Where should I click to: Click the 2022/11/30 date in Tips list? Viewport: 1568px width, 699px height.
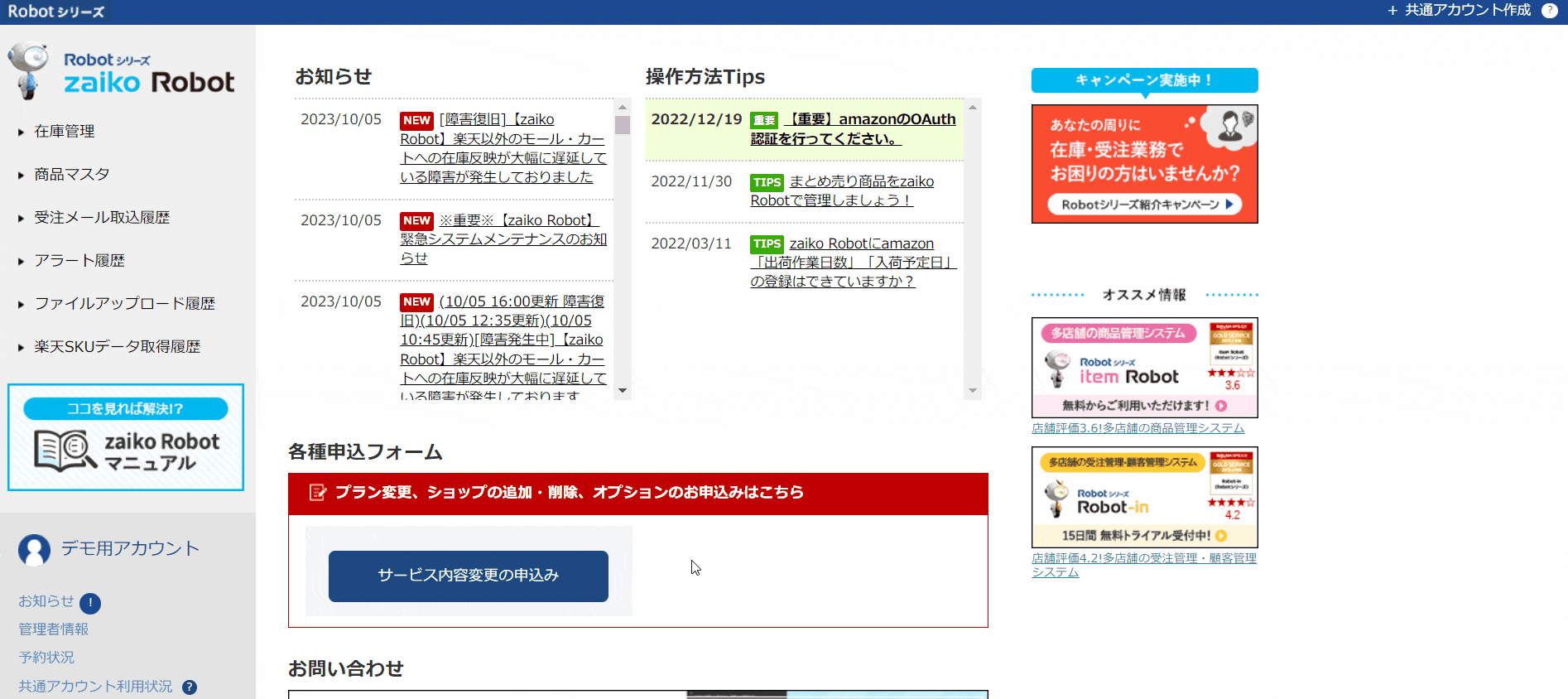coord(692,181)
